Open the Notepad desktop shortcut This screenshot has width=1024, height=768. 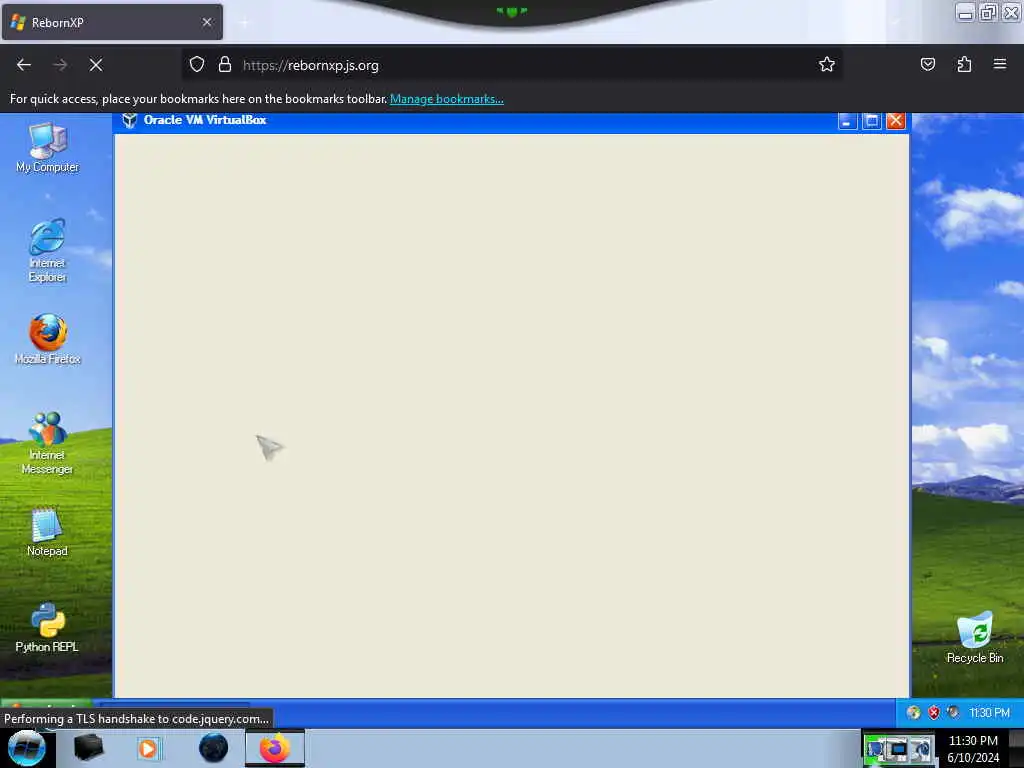[x=47, y=532]
